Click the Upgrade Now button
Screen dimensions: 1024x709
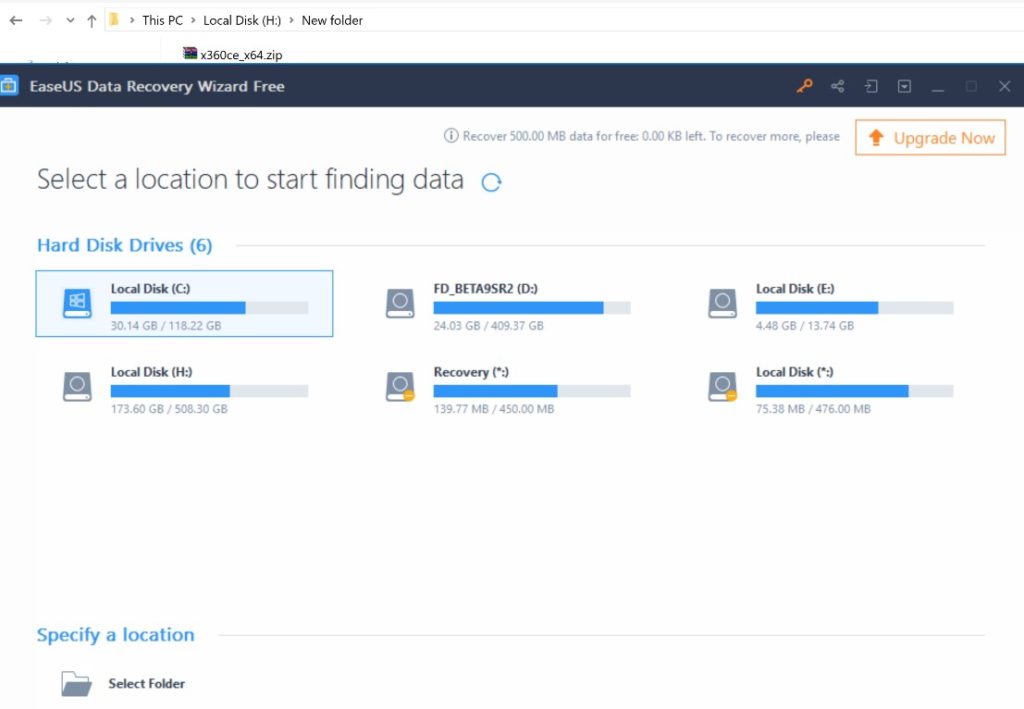930,138
